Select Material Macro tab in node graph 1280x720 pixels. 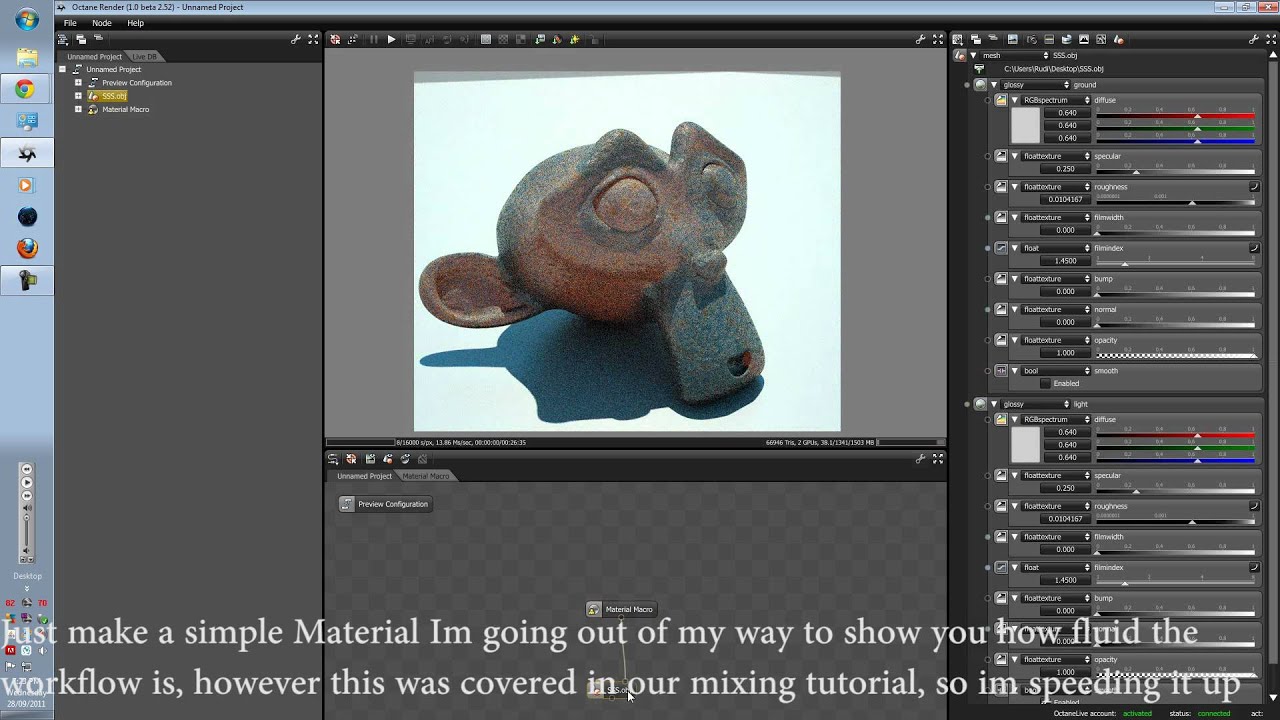(x=426, y=476)
